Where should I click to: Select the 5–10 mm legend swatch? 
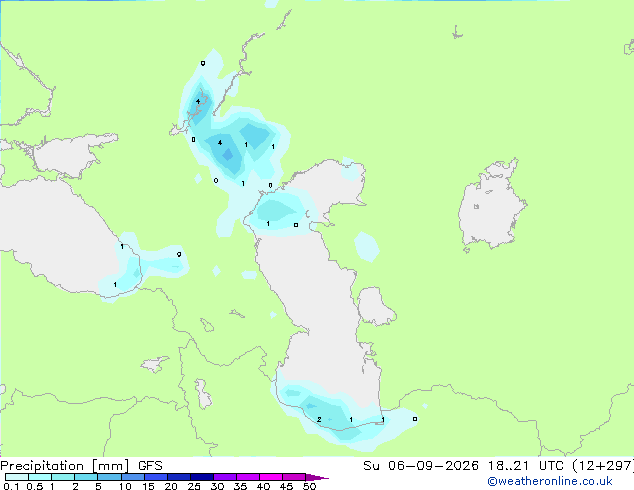tap(109, 477)
